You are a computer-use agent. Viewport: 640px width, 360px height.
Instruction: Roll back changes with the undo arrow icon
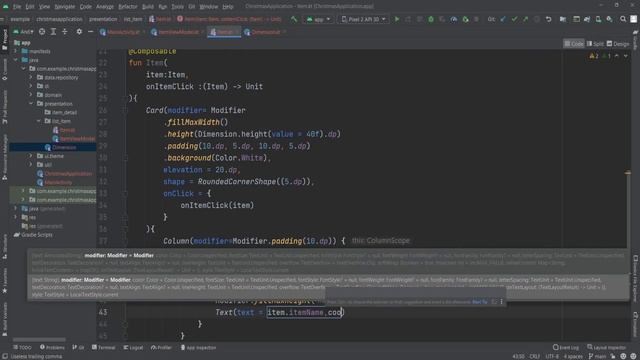549,19
